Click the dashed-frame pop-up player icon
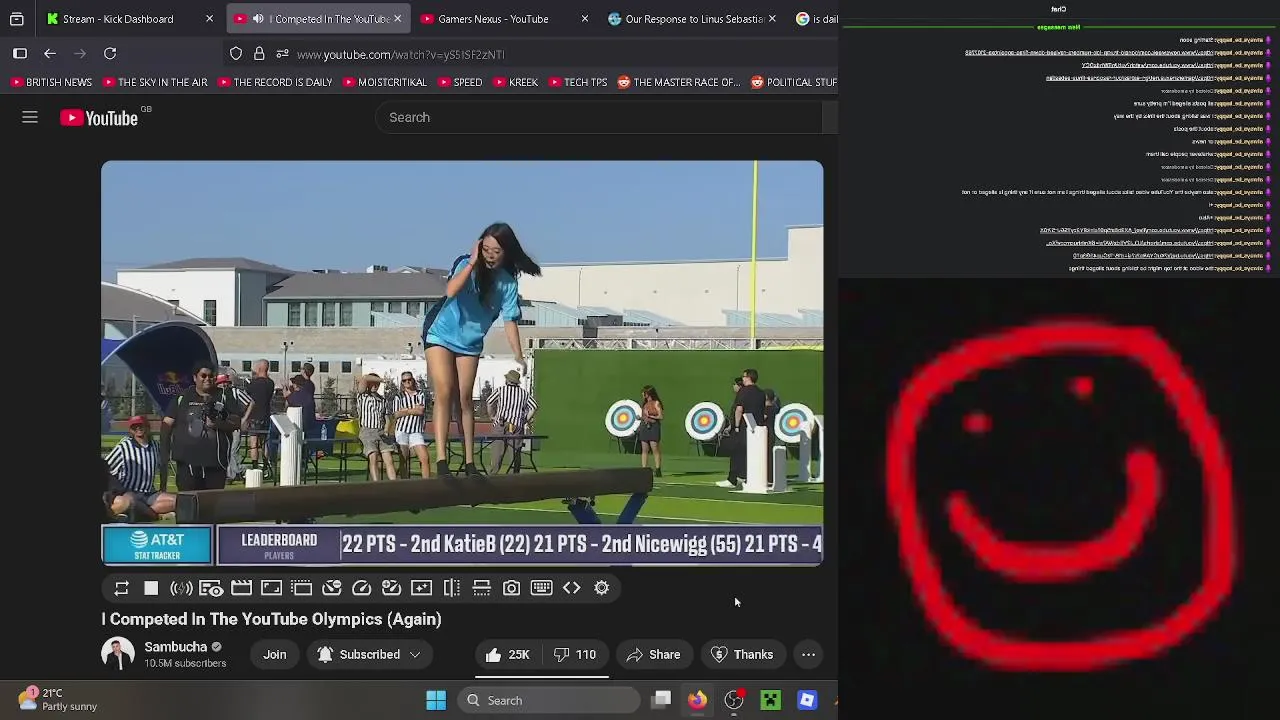 tap(301, 588)
